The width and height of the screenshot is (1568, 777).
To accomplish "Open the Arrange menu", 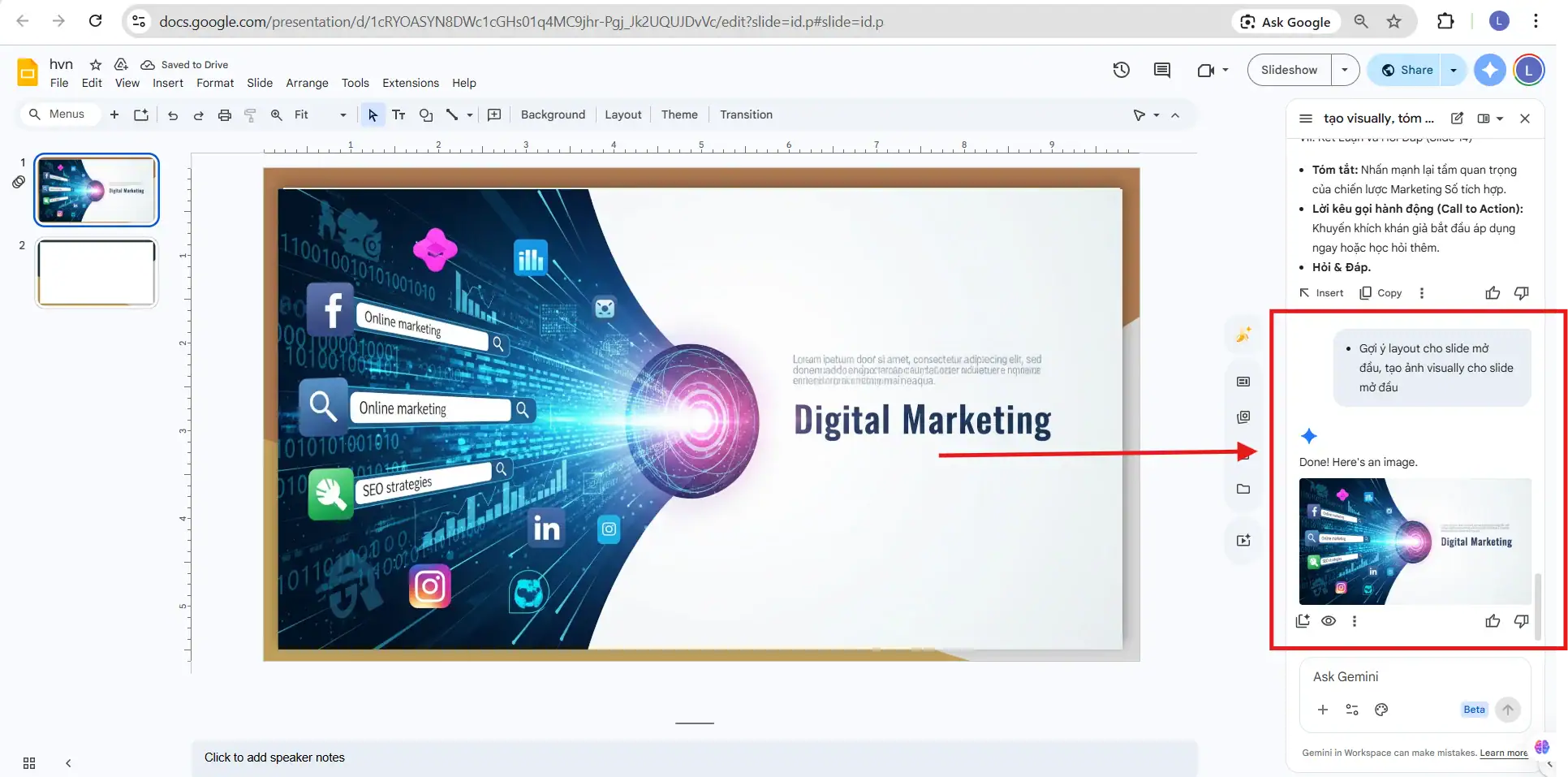I will click(x=307, y=83).
